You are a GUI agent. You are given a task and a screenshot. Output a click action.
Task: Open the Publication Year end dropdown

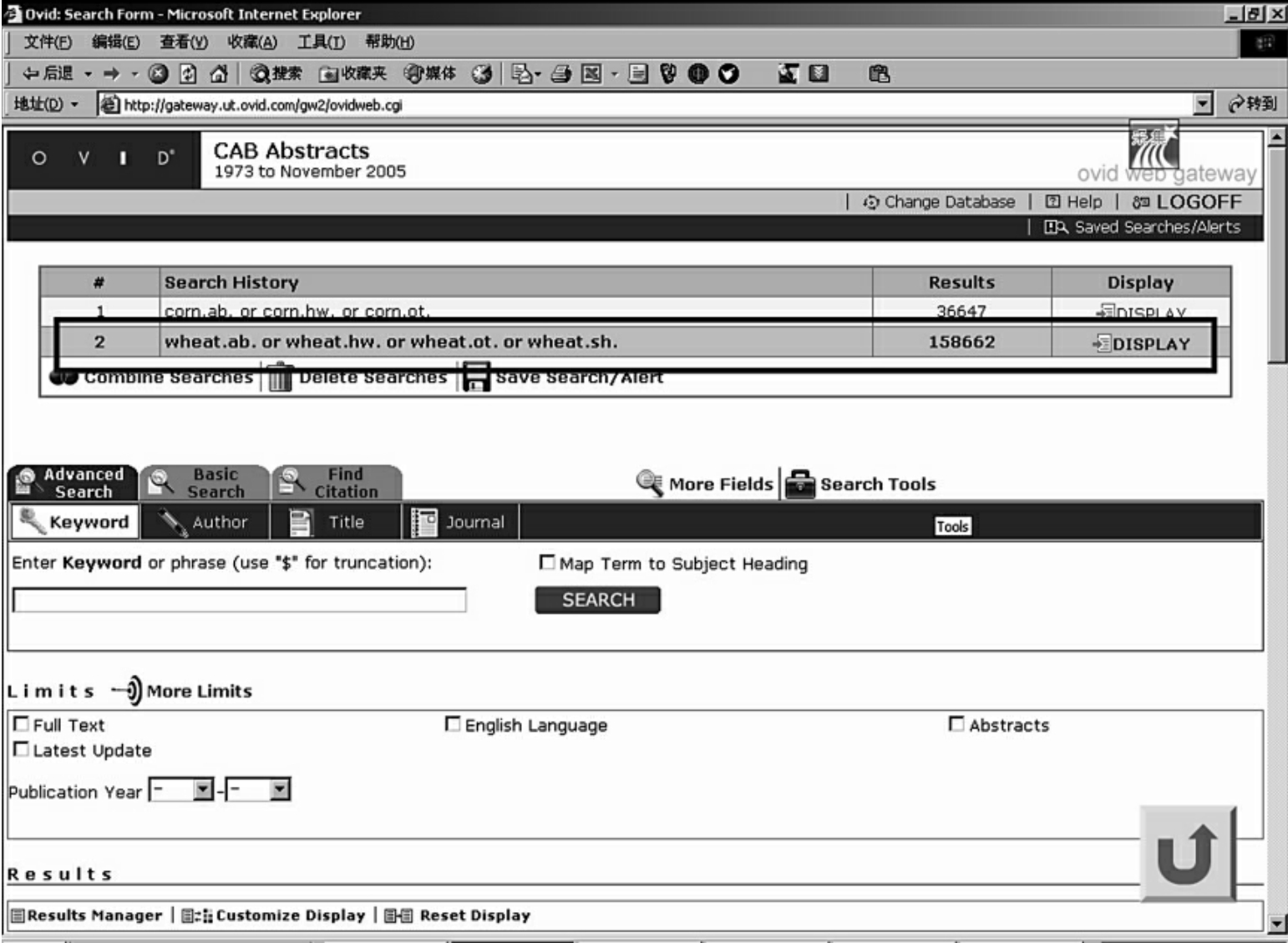coord(280,789)
